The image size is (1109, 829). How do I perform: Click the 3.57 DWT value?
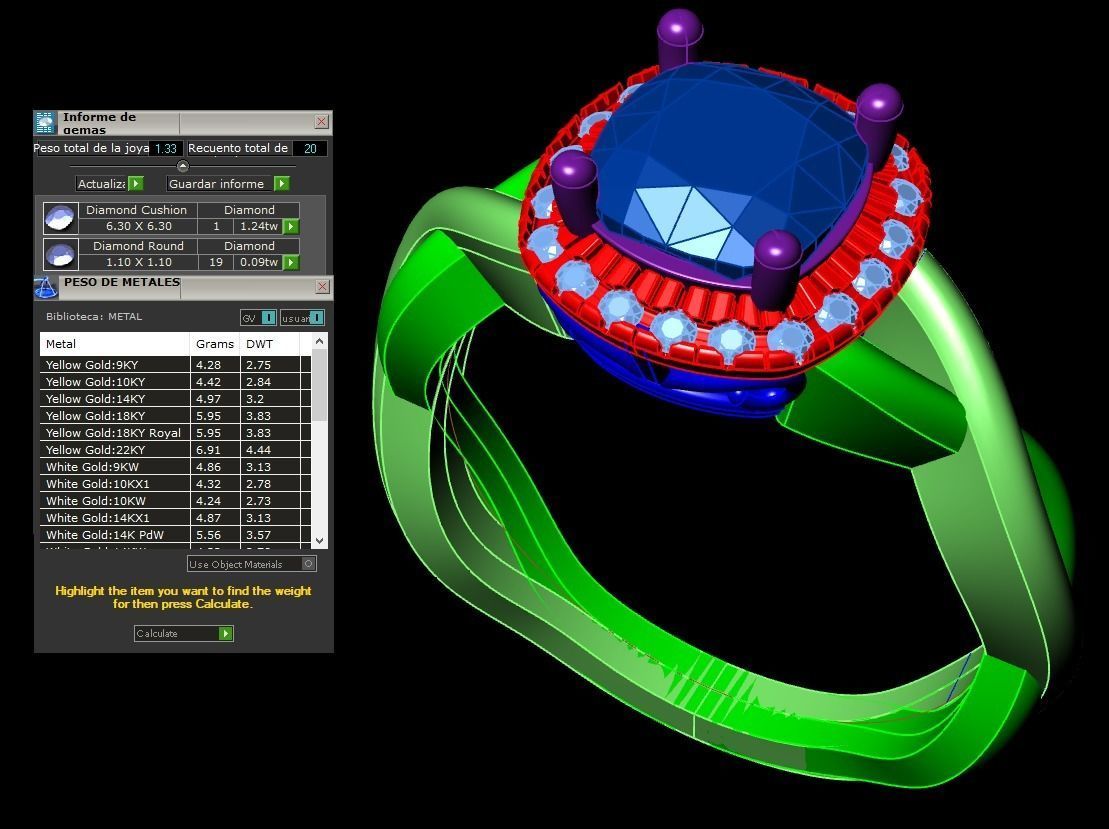[x=259, y=535]
